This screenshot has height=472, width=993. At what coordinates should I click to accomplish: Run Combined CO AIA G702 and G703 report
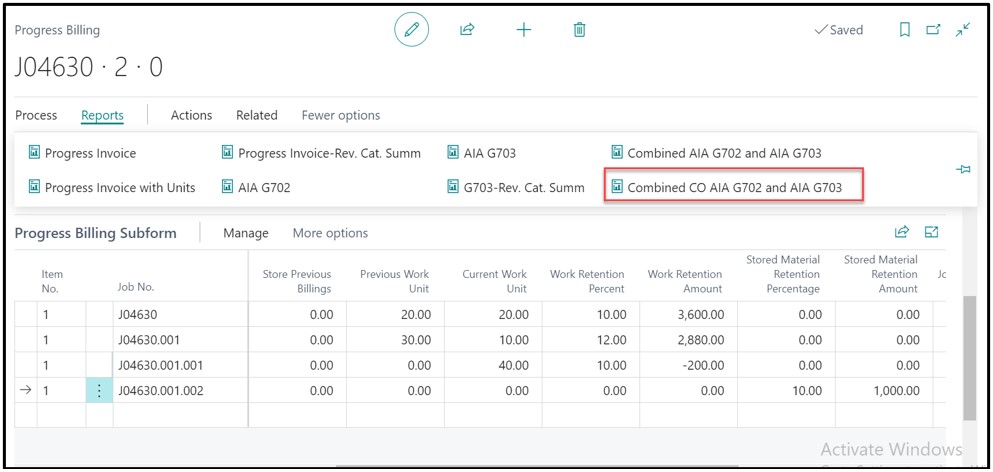733,187
